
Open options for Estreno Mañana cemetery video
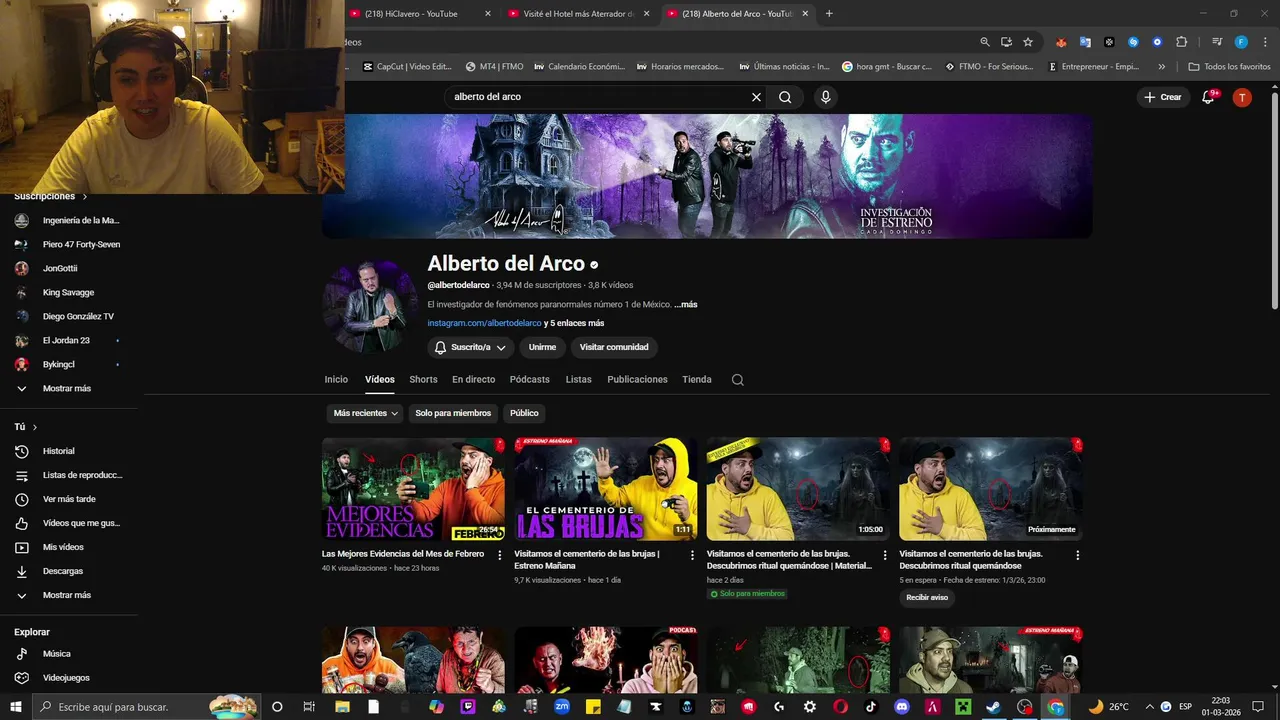(692, 555)
